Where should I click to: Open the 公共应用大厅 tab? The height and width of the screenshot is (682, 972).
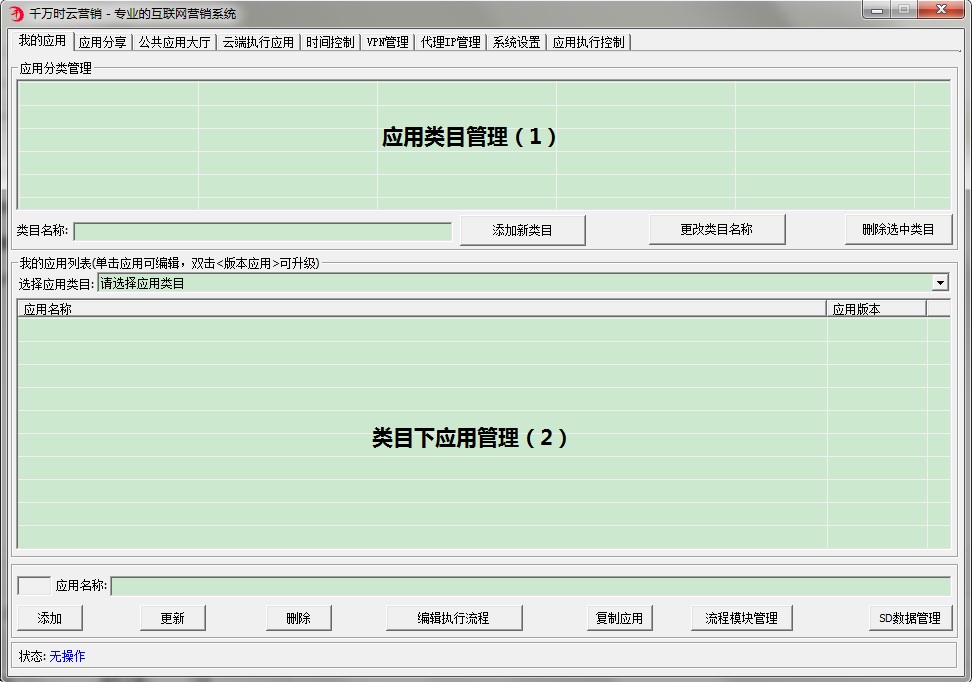174,42
